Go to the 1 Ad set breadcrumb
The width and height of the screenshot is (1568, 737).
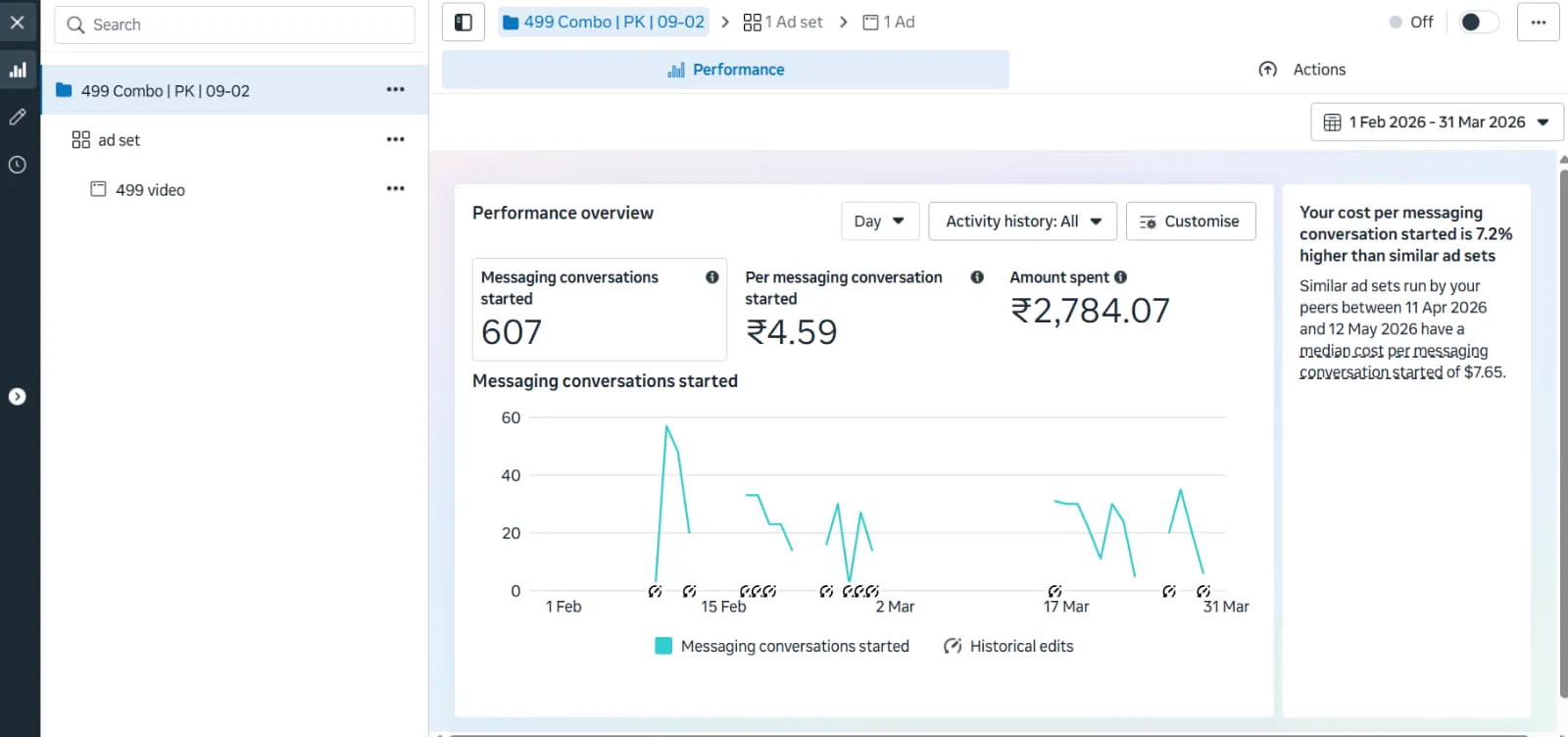coord(783,22)
